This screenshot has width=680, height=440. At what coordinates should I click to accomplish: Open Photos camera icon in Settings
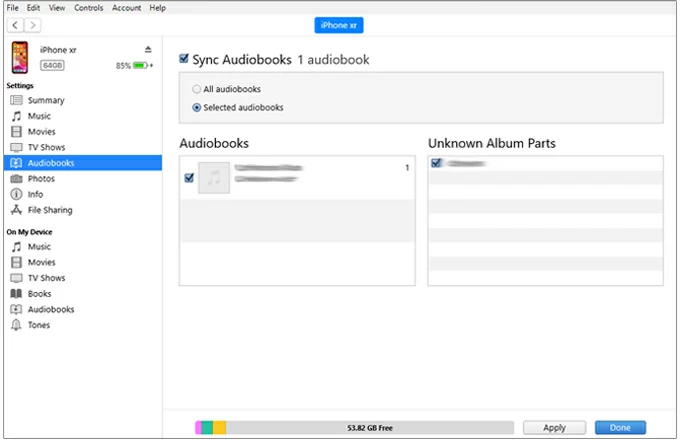16,179
